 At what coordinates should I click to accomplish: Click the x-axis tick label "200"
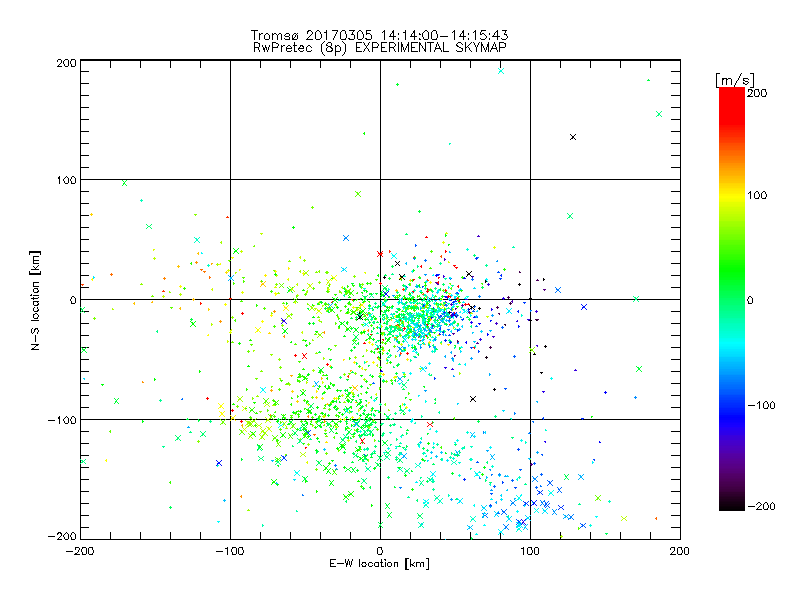(x=680, y=551)
